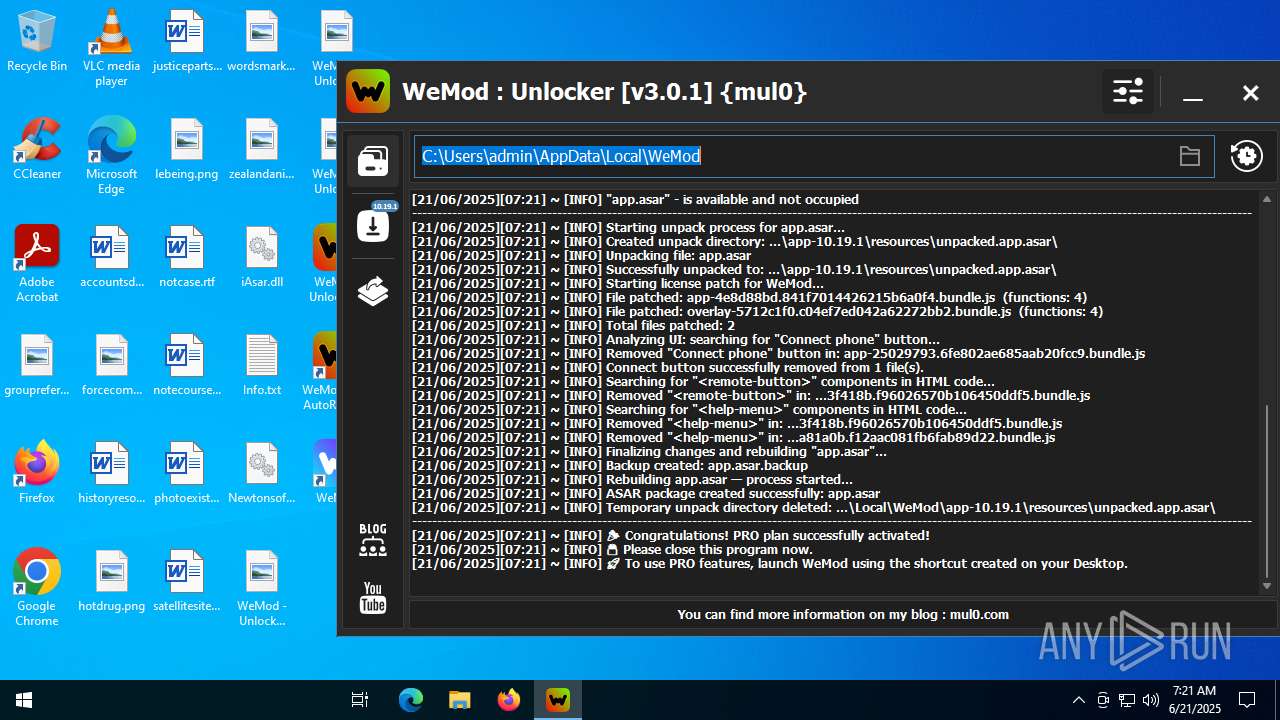Select the Adobe Acrobat desktop shortcut
1280x720 pixels.
click(37, 264)
